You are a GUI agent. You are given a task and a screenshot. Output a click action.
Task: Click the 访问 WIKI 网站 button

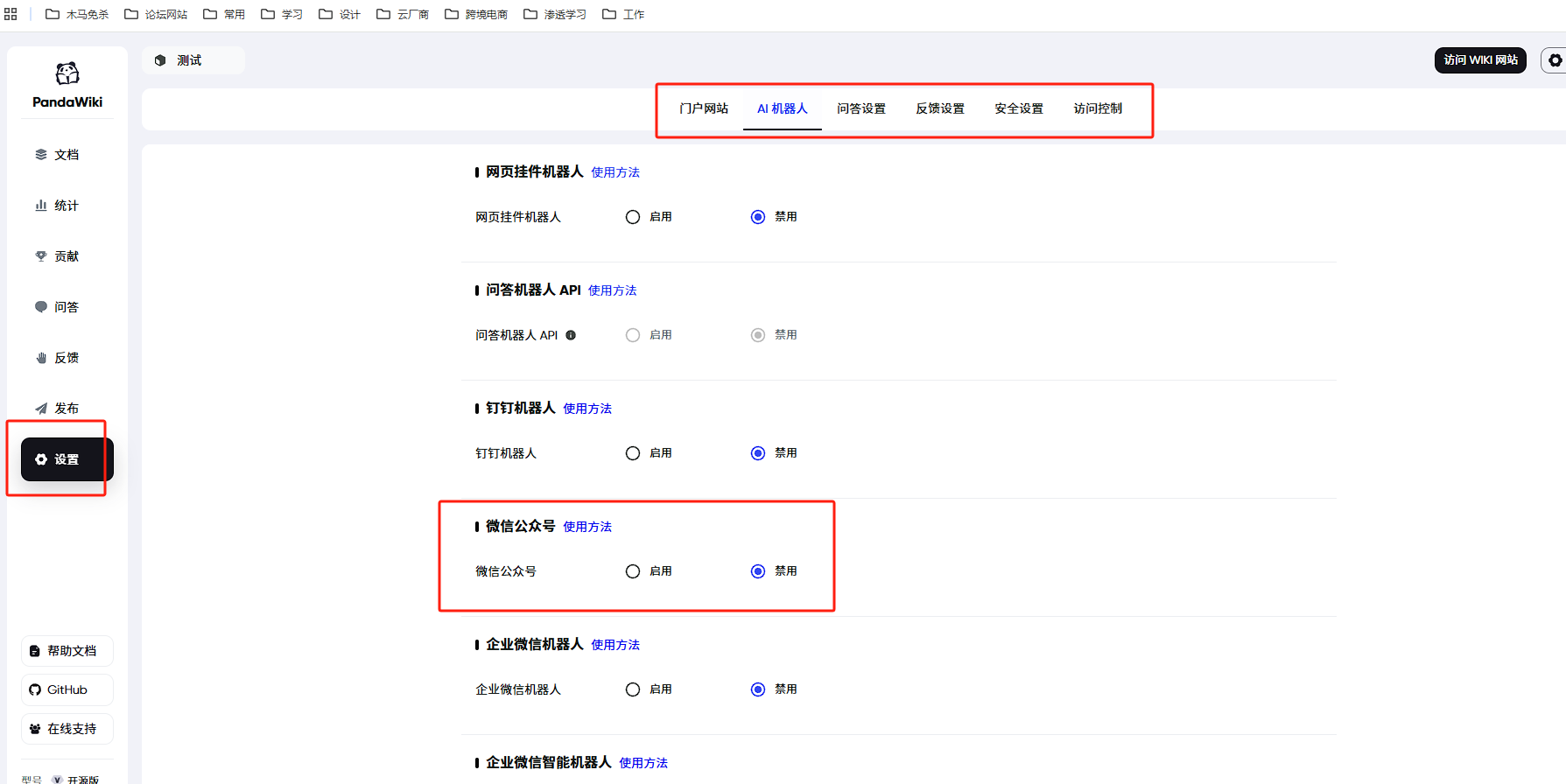pos(1480,60)
